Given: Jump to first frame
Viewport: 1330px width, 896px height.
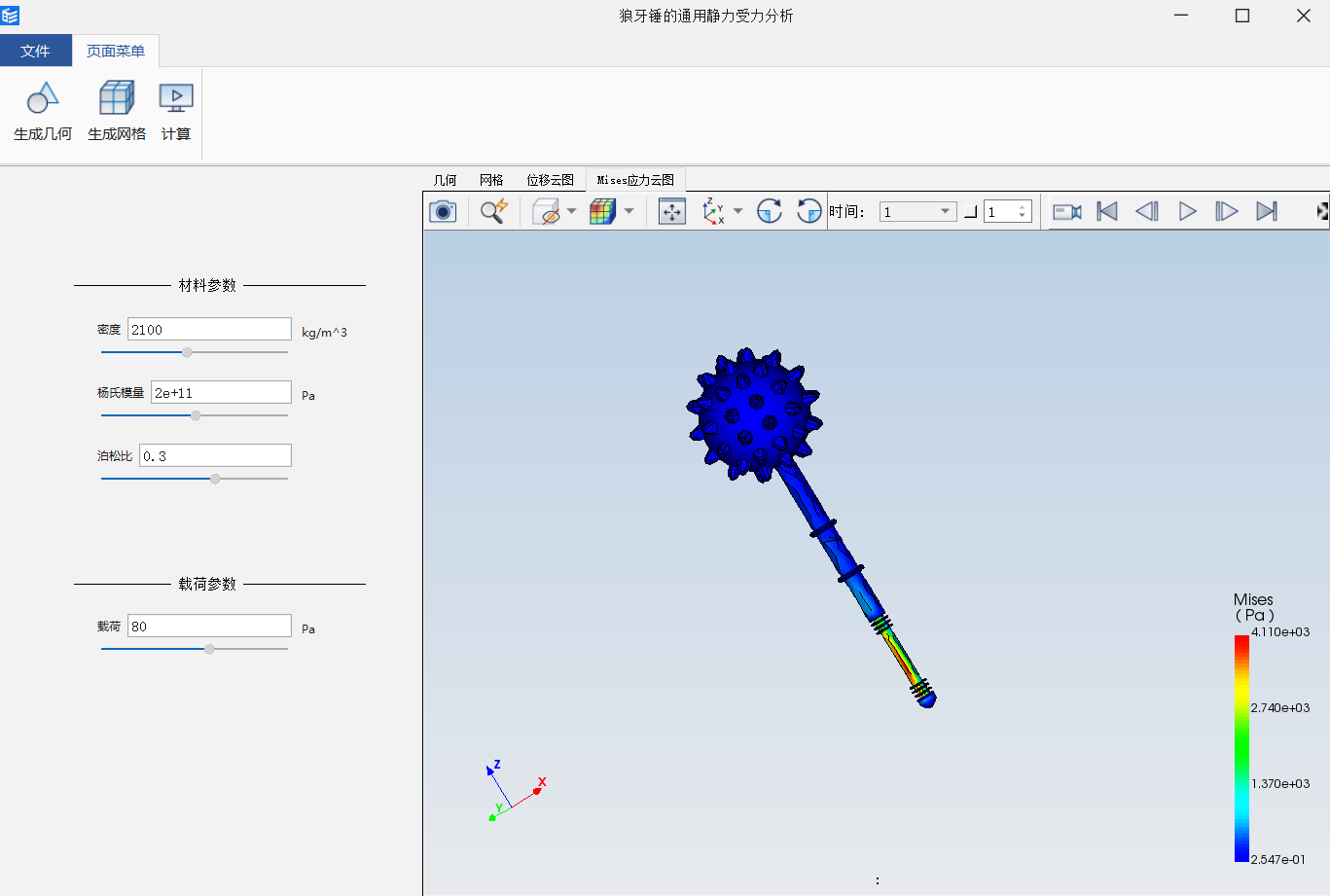Looking at the screenshot, I should click(x=1107, y=211).
